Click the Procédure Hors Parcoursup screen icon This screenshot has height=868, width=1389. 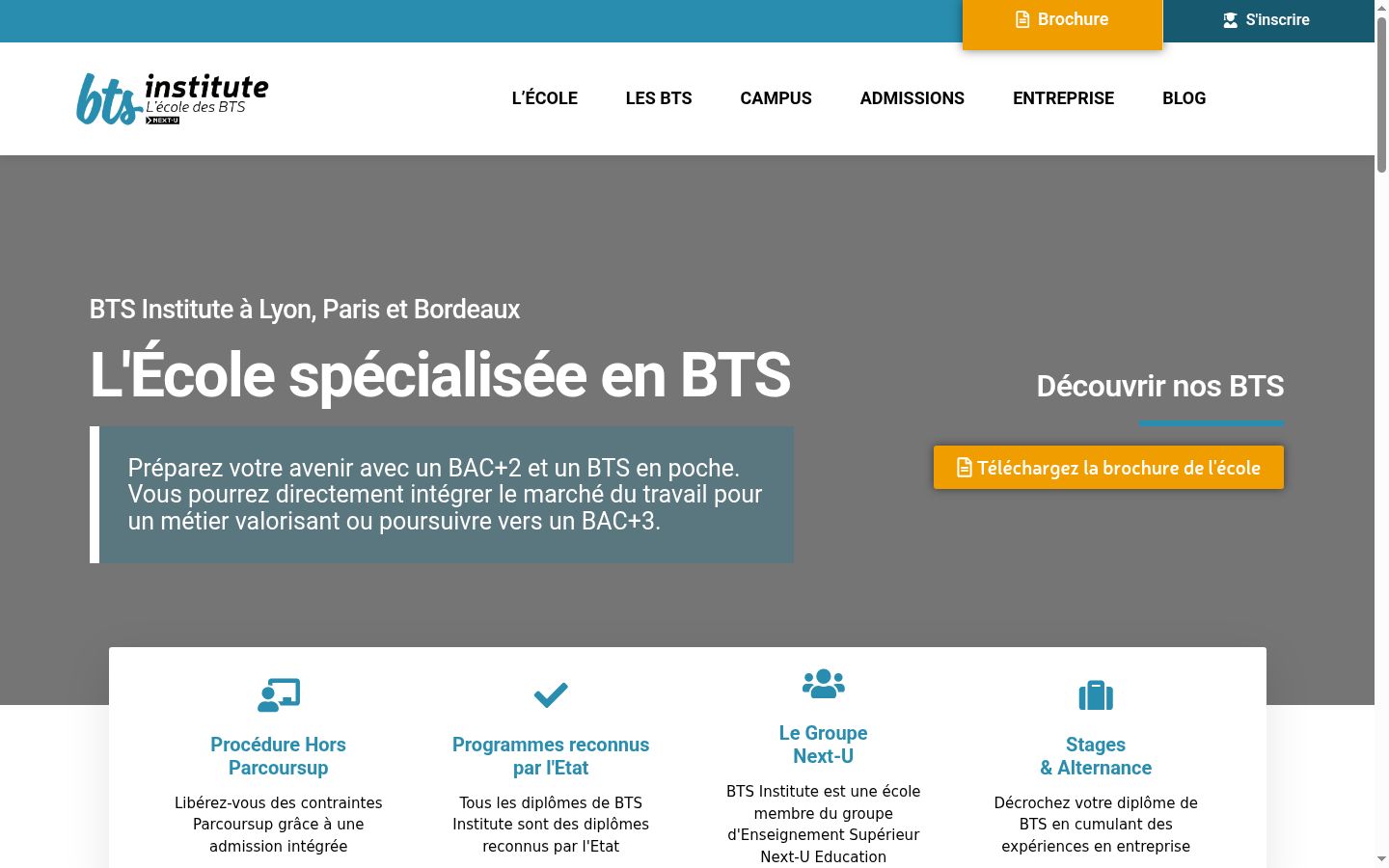[279, 695]
